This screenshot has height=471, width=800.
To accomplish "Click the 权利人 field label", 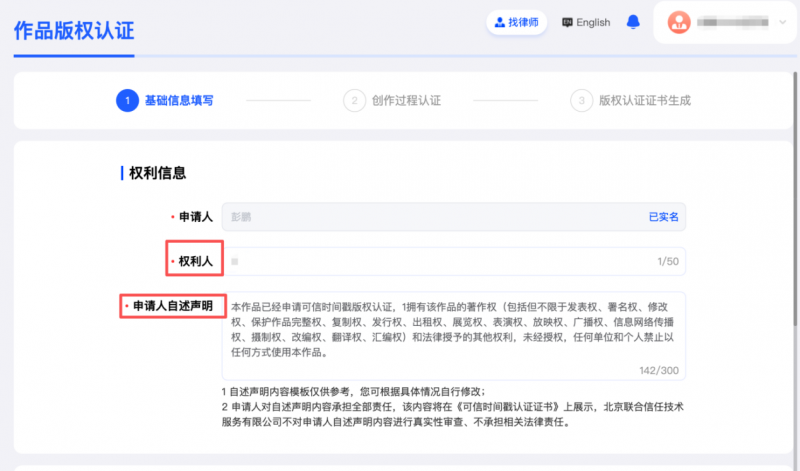I will (x=195, y=261).
